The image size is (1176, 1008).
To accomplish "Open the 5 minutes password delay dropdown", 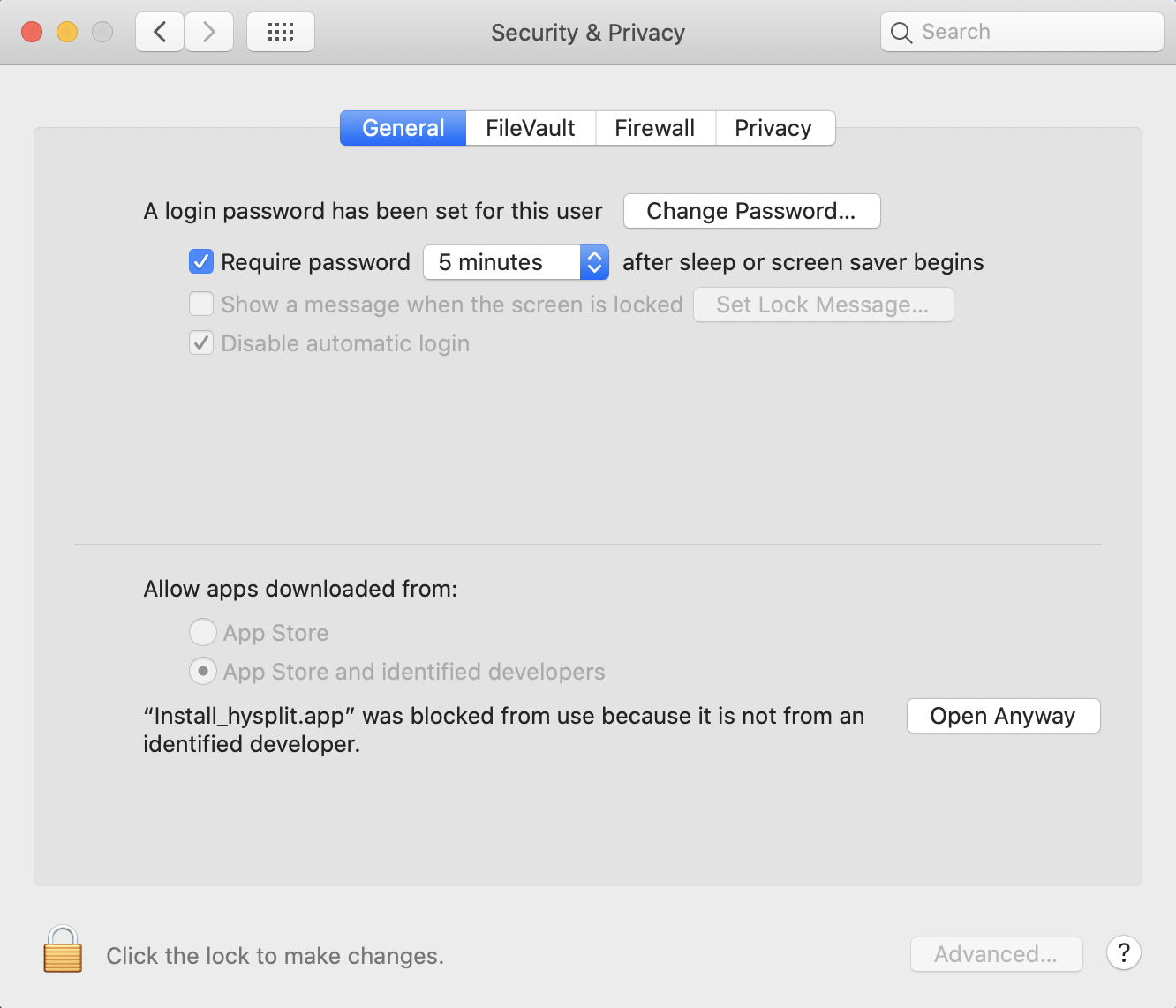I will [516, 262].
